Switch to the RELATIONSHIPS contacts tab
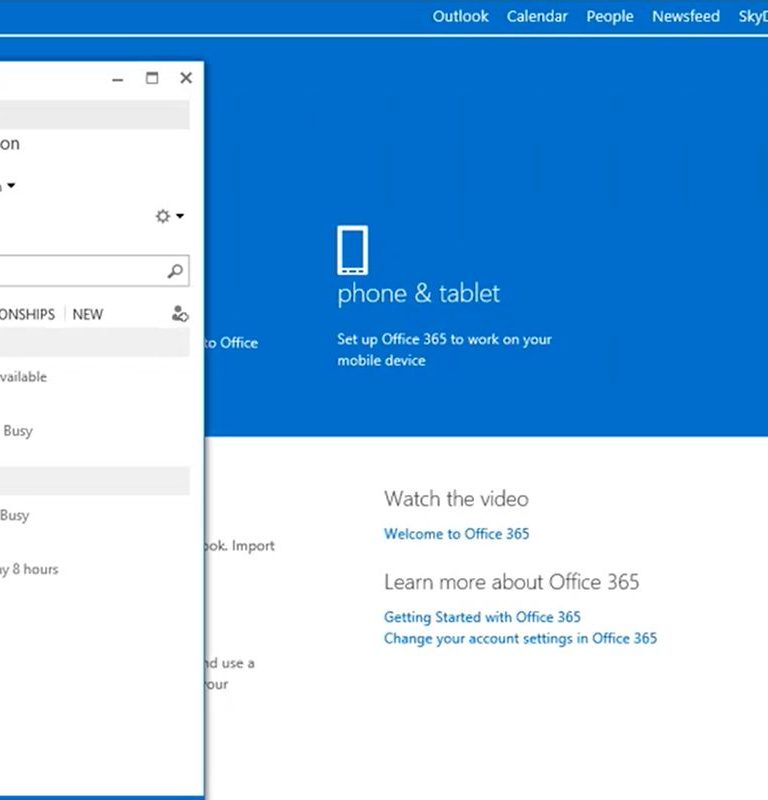The height and width of the screenshot is (800, 768). pos(27,314)
